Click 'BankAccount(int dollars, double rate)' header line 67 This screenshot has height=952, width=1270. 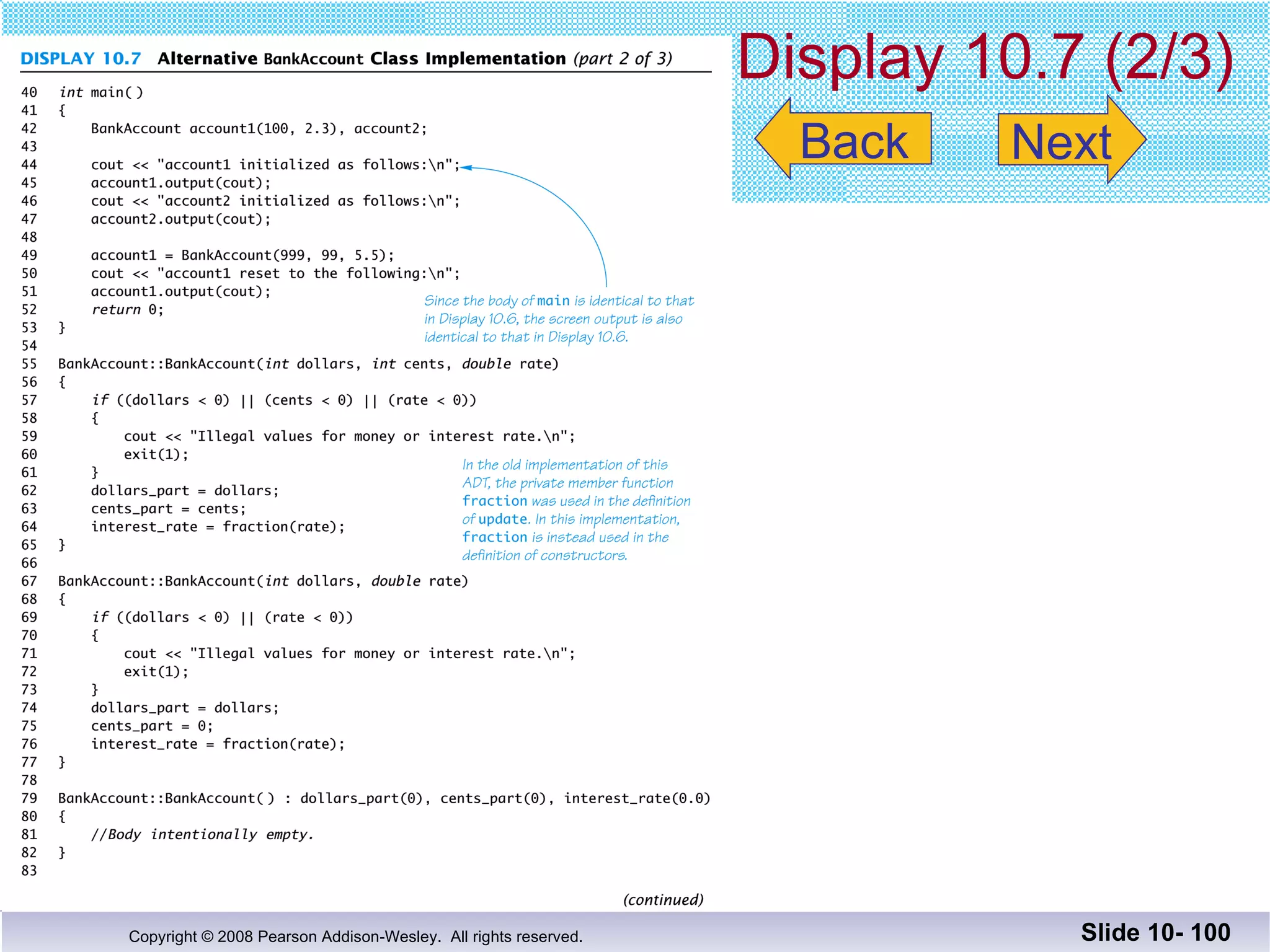(x=263, y=581)
